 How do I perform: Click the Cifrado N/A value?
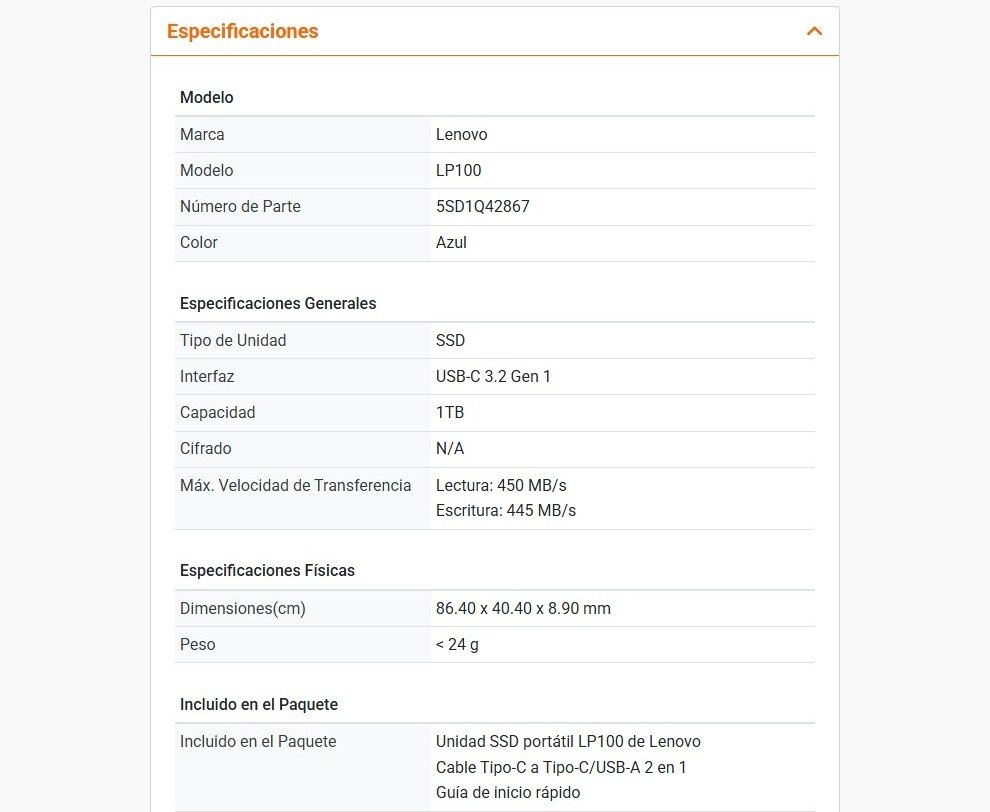pos(450,448)
